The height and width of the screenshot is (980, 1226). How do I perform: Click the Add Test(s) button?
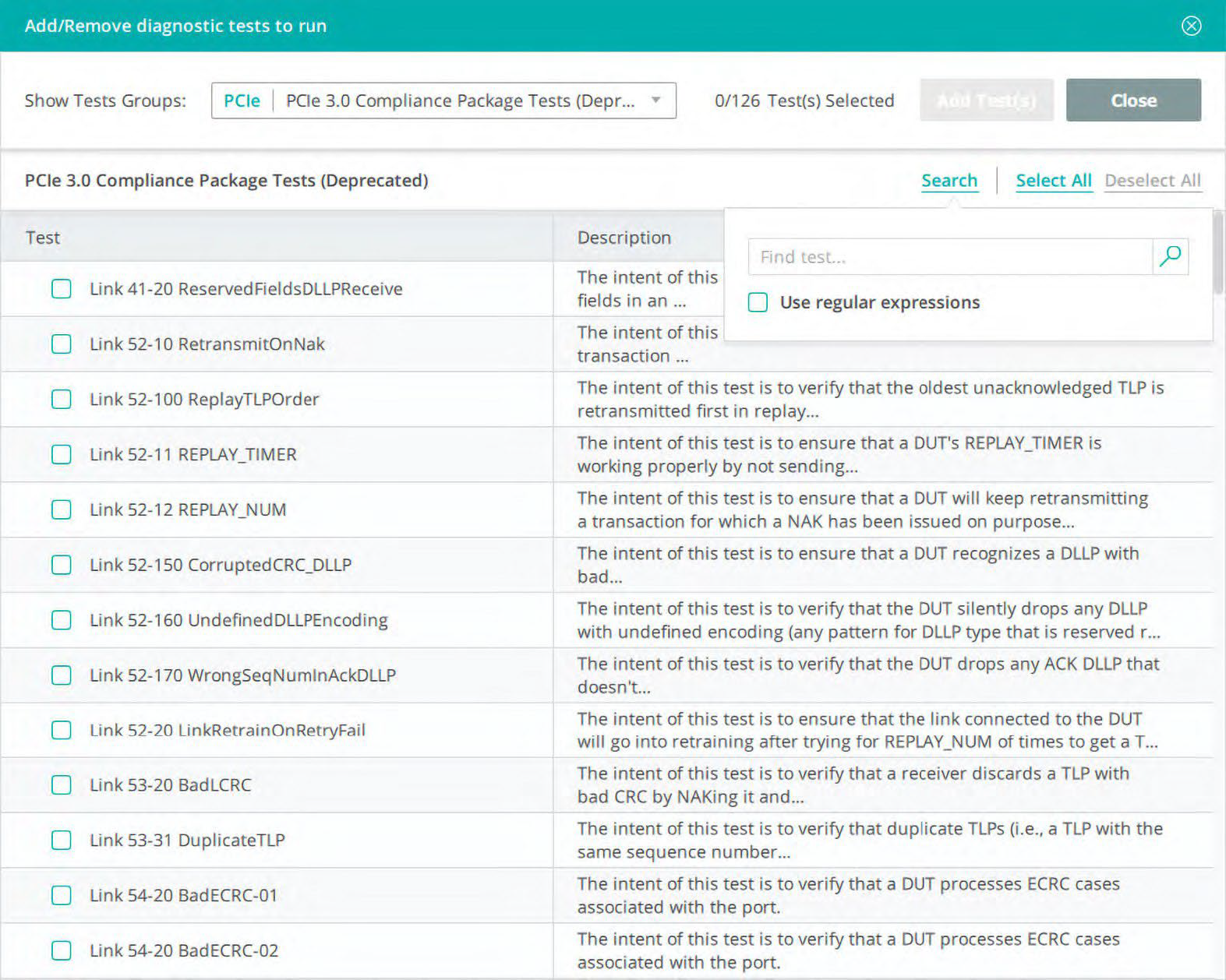tap(986, 100)
